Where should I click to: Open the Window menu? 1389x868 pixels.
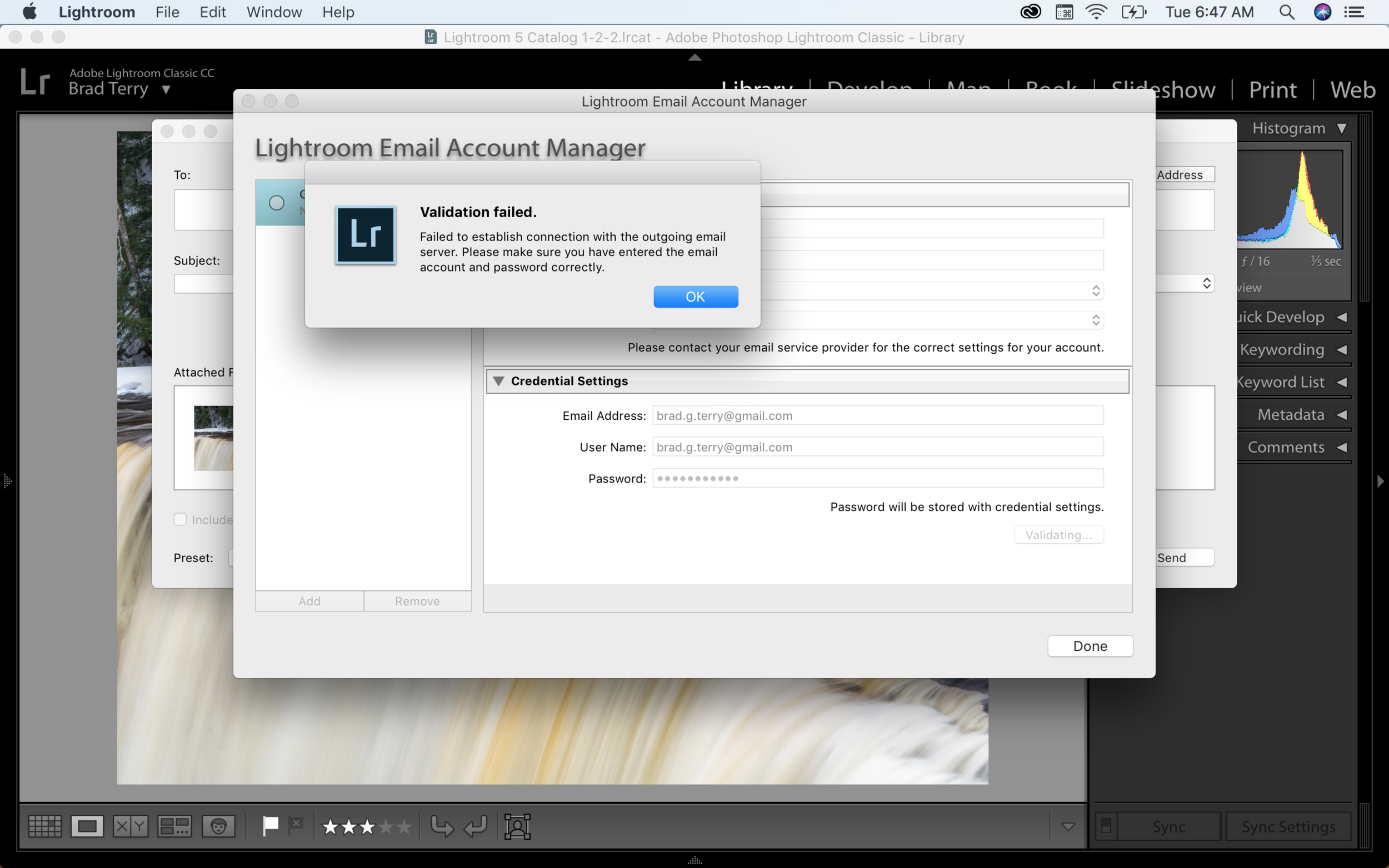[x=274, y=12]
